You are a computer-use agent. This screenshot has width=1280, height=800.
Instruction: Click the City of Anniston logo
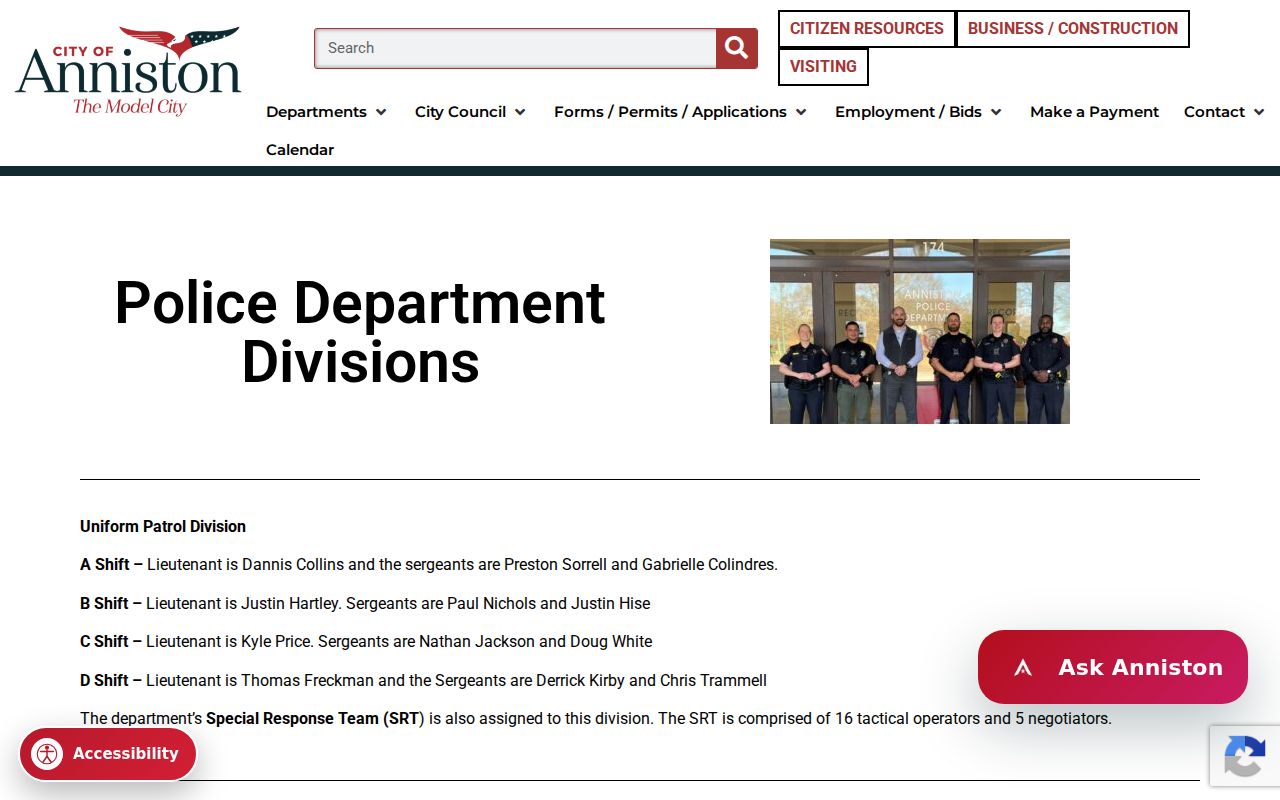(x=128, y=70)
